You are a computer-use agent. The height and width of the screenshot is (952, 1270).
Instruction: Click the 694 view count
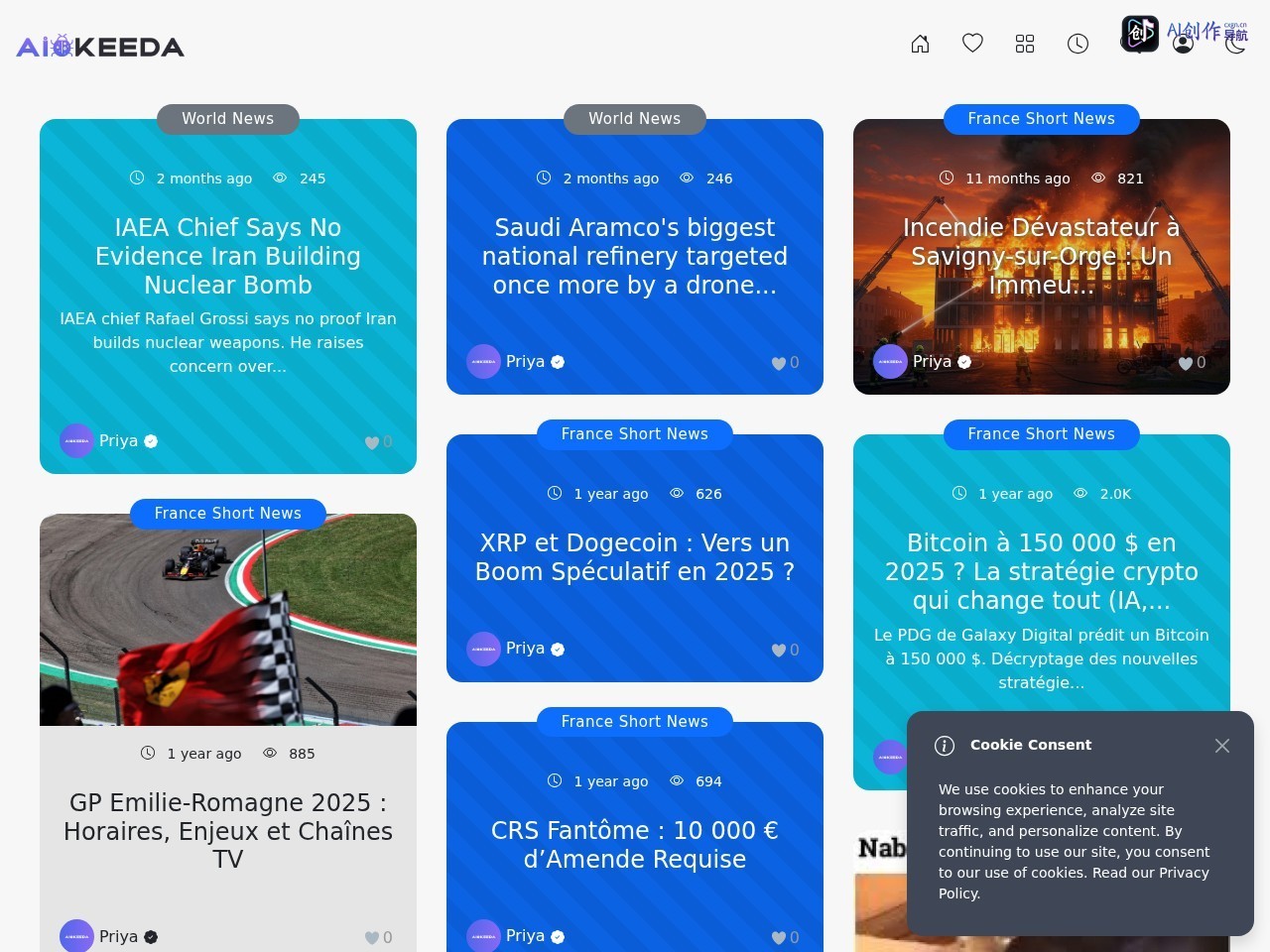pyautogui.click(x=708, y=781)
